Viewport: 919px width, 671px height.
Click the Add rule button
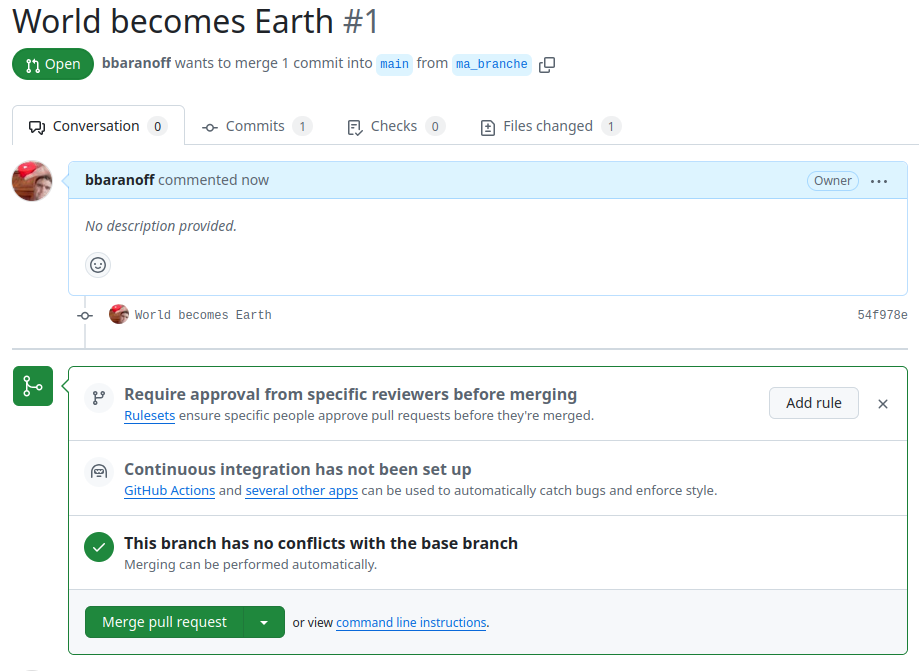pyautogui.click(x=814, y=403)
